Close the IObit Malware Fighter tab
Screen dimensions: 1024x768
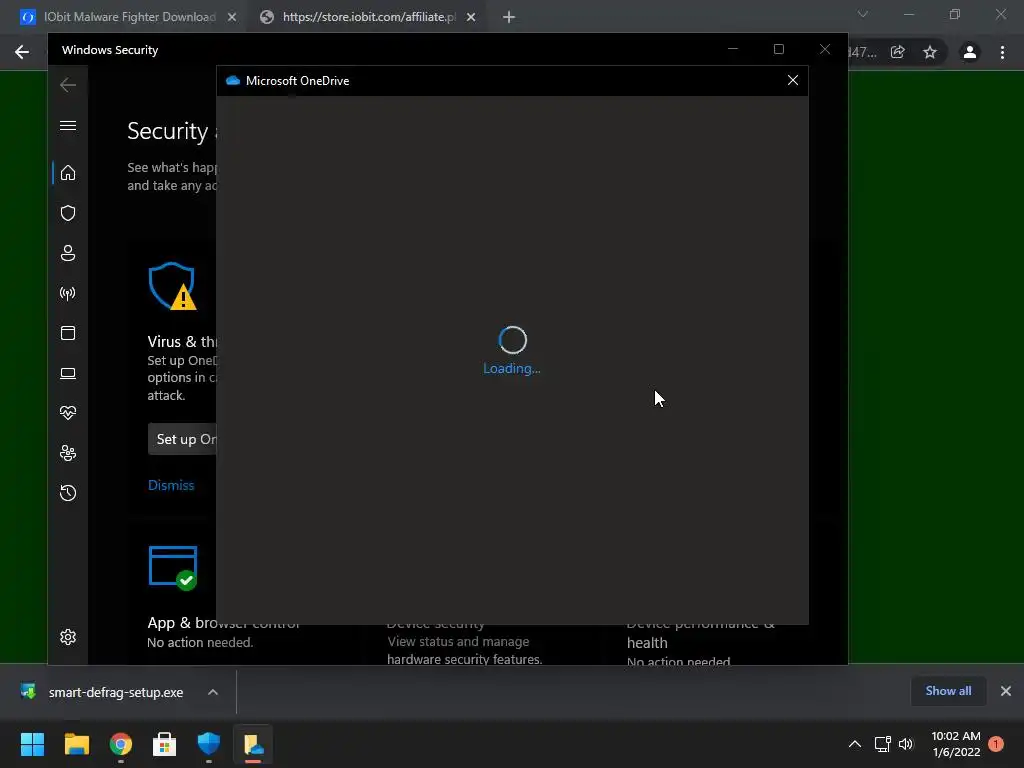pyautogui.click(x=232, y=18)
